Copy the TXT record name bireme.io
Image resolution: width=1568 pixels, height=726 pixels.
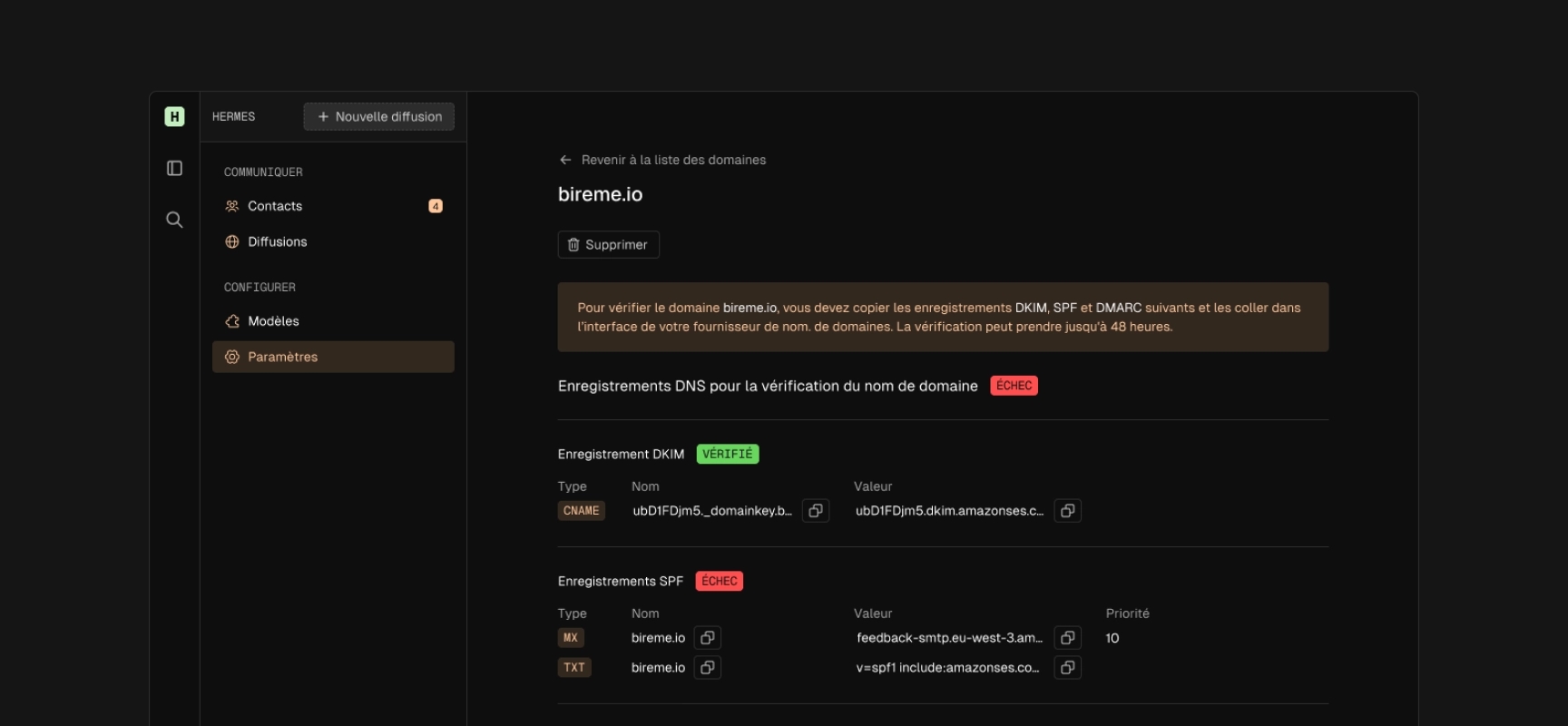tap(708, 668)
